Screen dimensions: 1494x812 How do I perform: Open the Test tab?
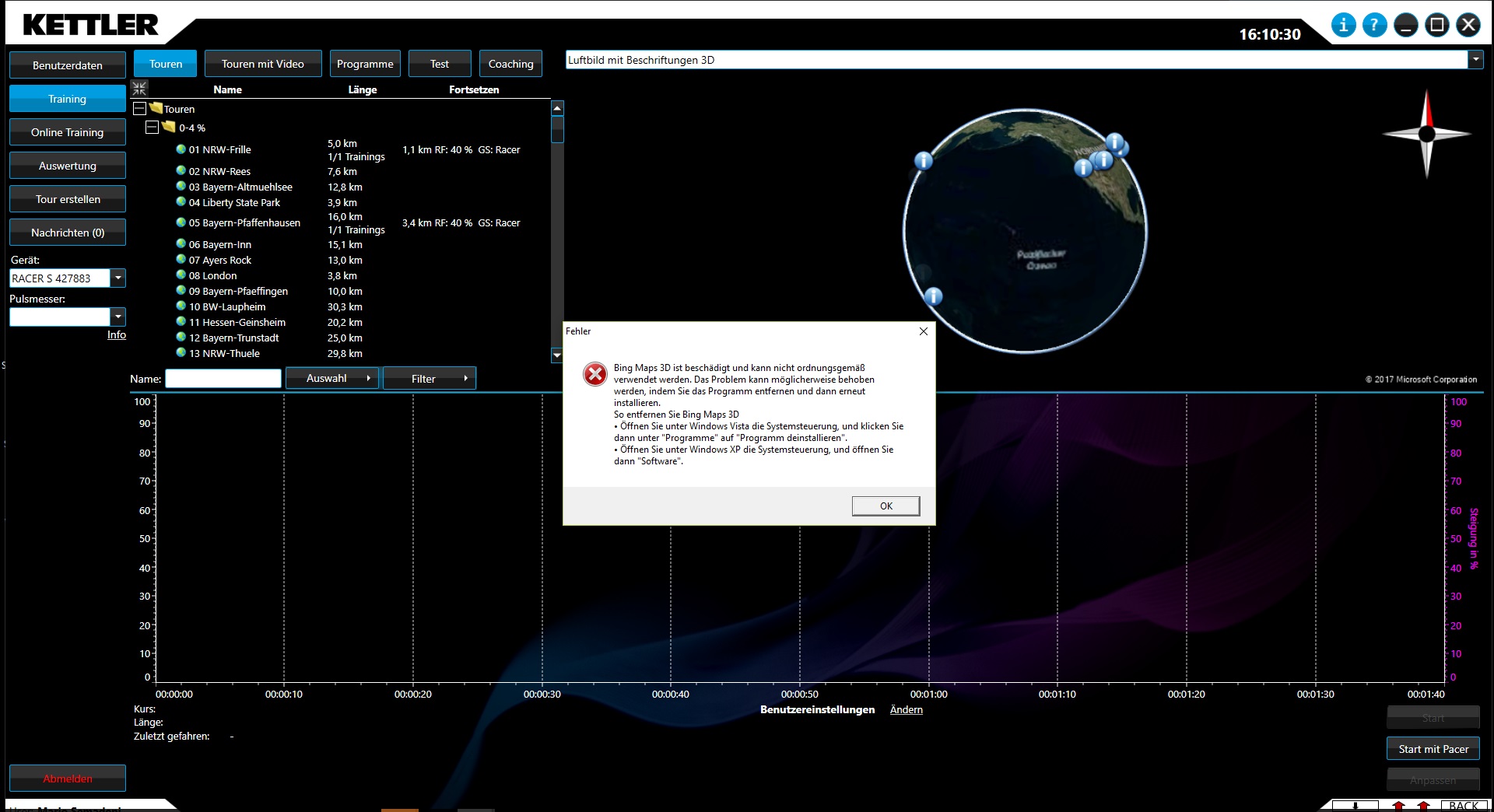[440, 64]
